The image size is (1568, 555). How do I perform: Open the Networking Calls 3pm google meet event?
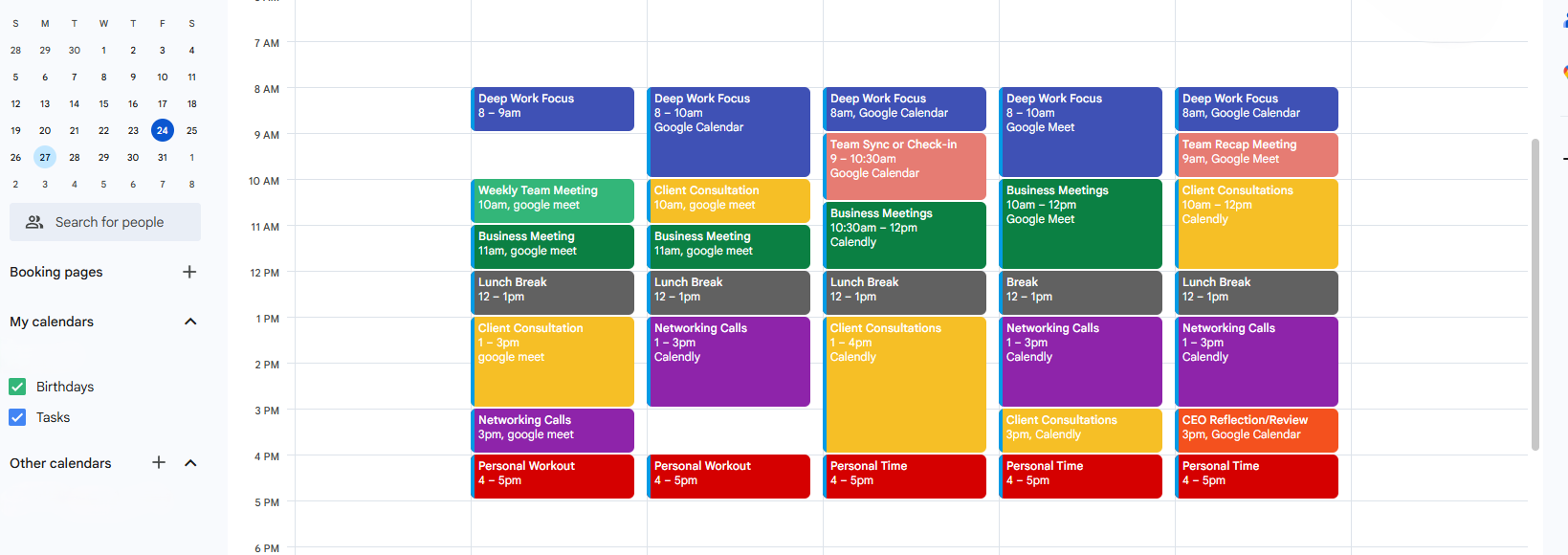coord(553,429)
